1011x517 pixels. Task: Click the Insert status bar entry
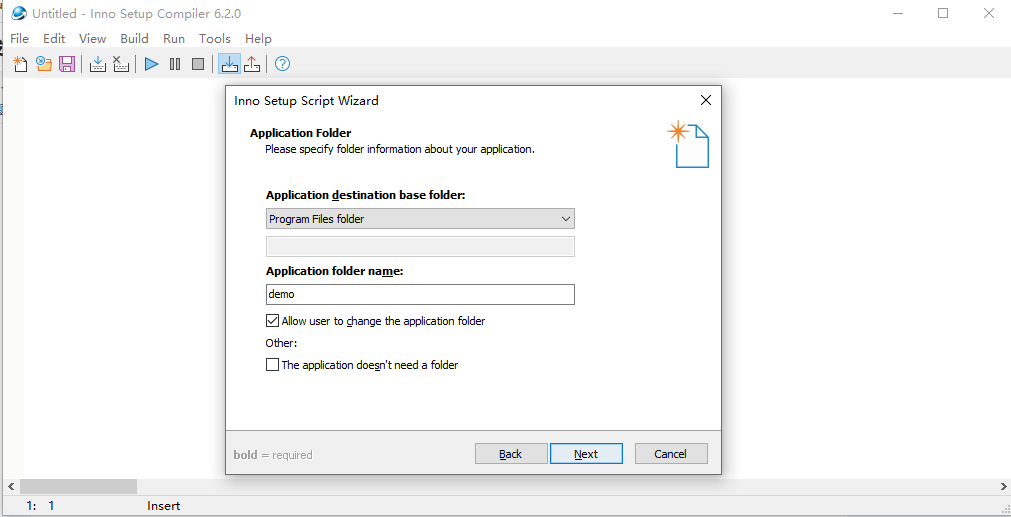164,506
